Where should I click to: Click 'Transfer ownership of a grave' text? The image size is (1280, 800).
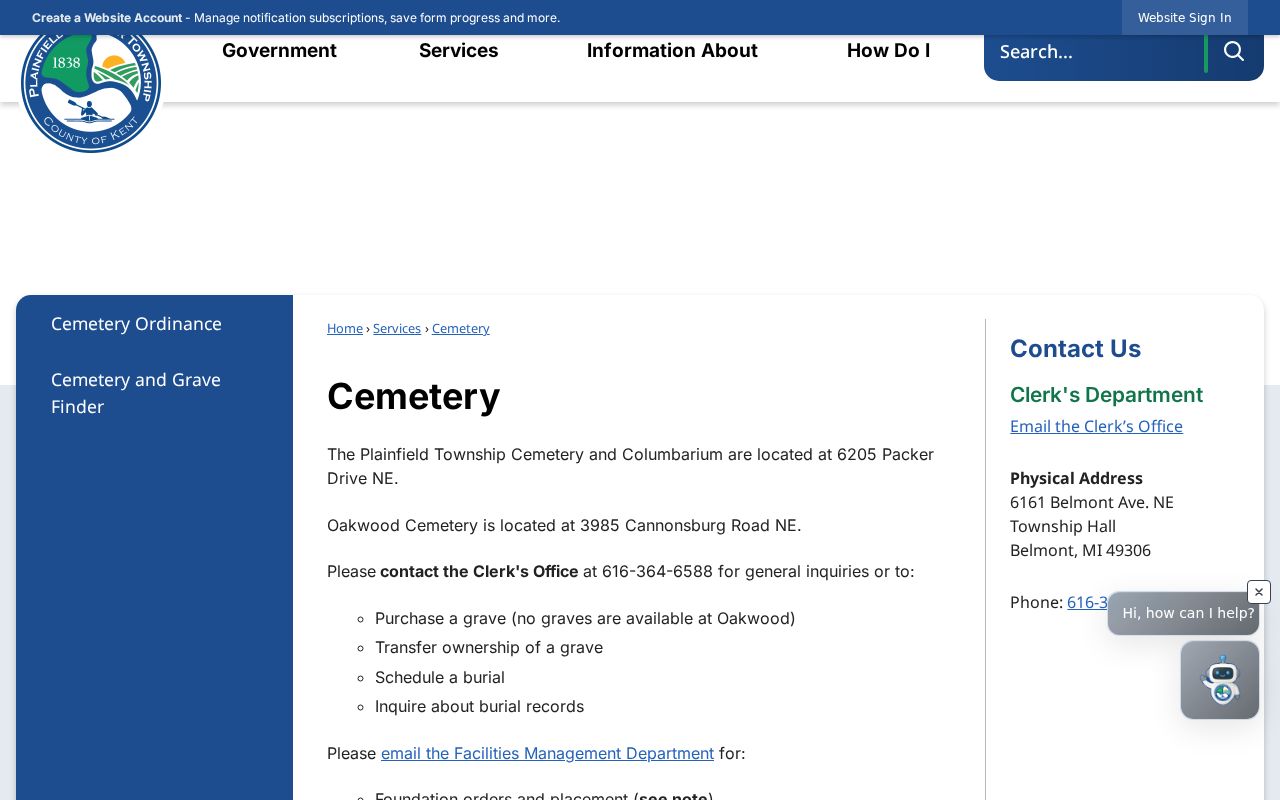click(489, 647)
